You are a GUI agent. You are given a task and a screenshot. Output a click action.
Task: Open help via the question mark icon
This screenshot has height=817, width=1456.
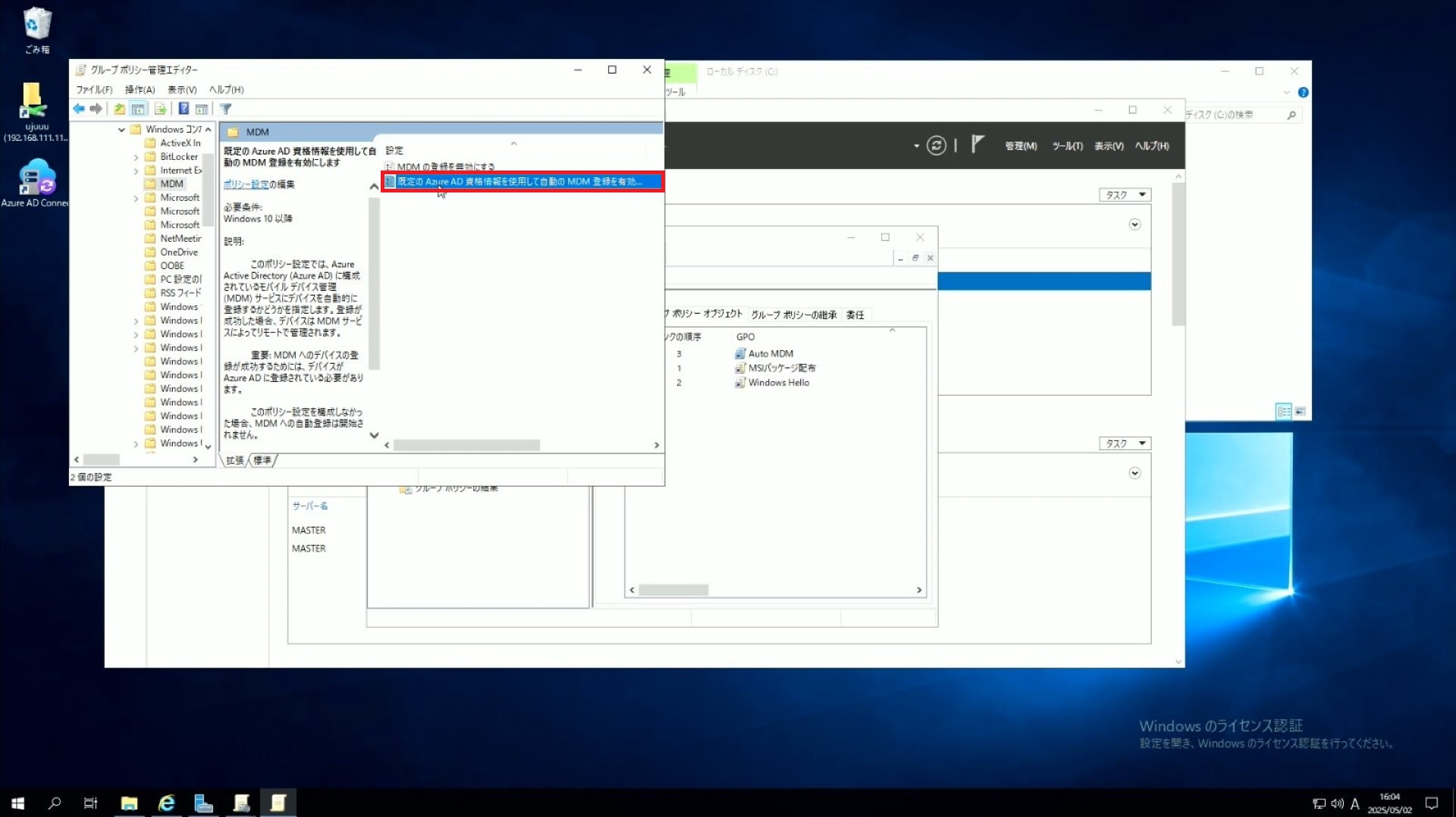coord(184,109)
